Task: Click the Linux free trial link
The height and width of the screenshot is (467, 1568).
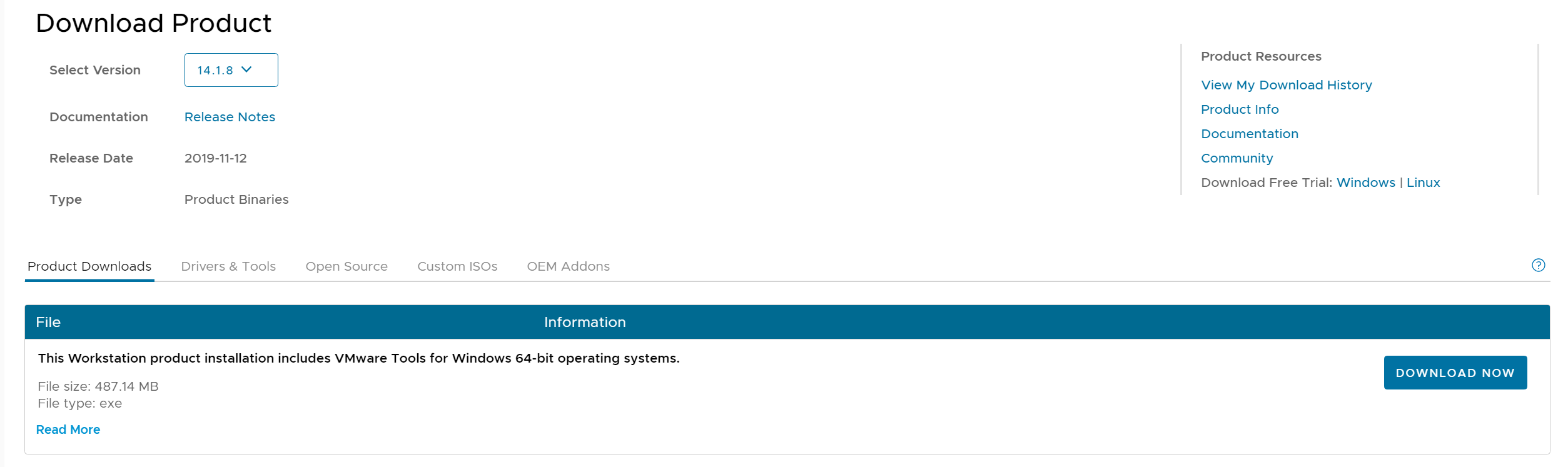Action: [1423, 183]
